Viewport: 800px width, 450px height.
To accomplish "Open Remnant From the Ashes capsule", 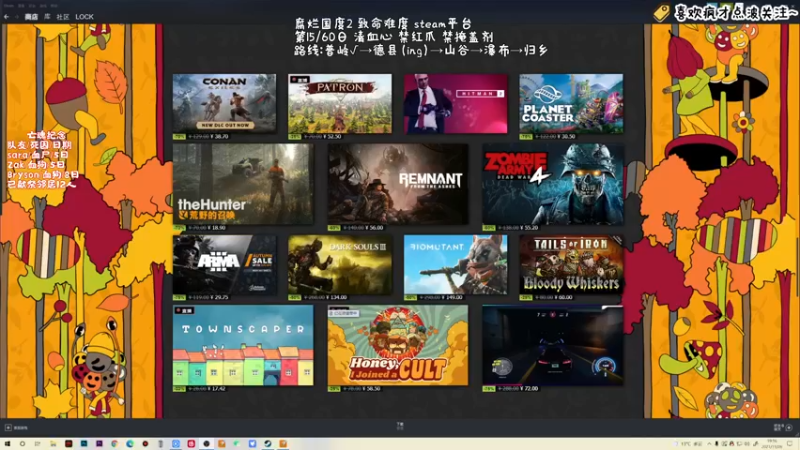I will point(398,184).
